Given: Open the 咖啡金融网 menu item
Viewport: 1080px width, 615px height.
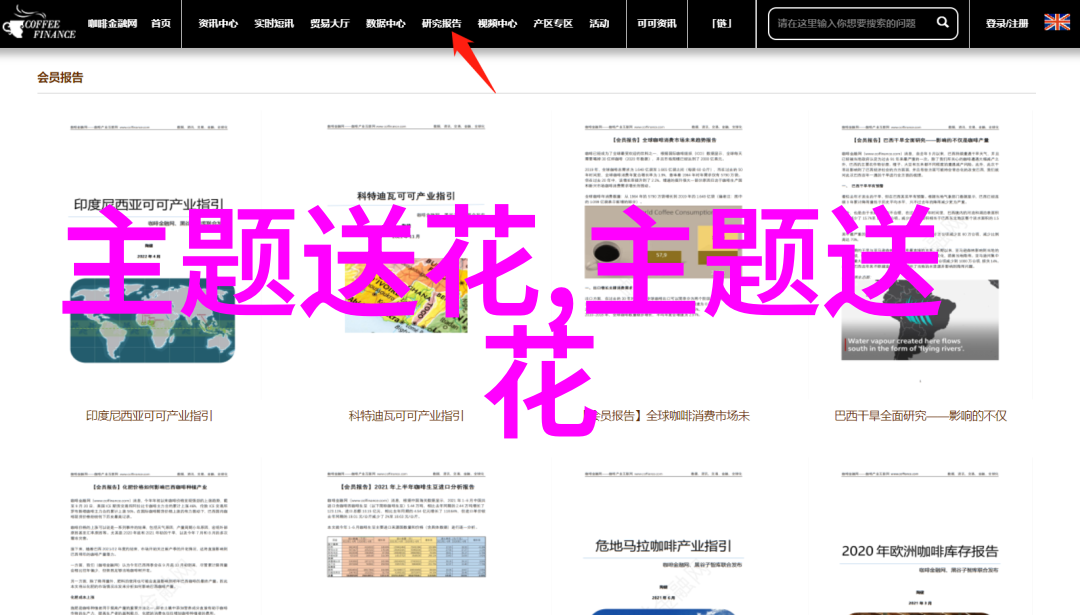Looking at the screenshot, I should pyautogui.click(x=112, y=23).
